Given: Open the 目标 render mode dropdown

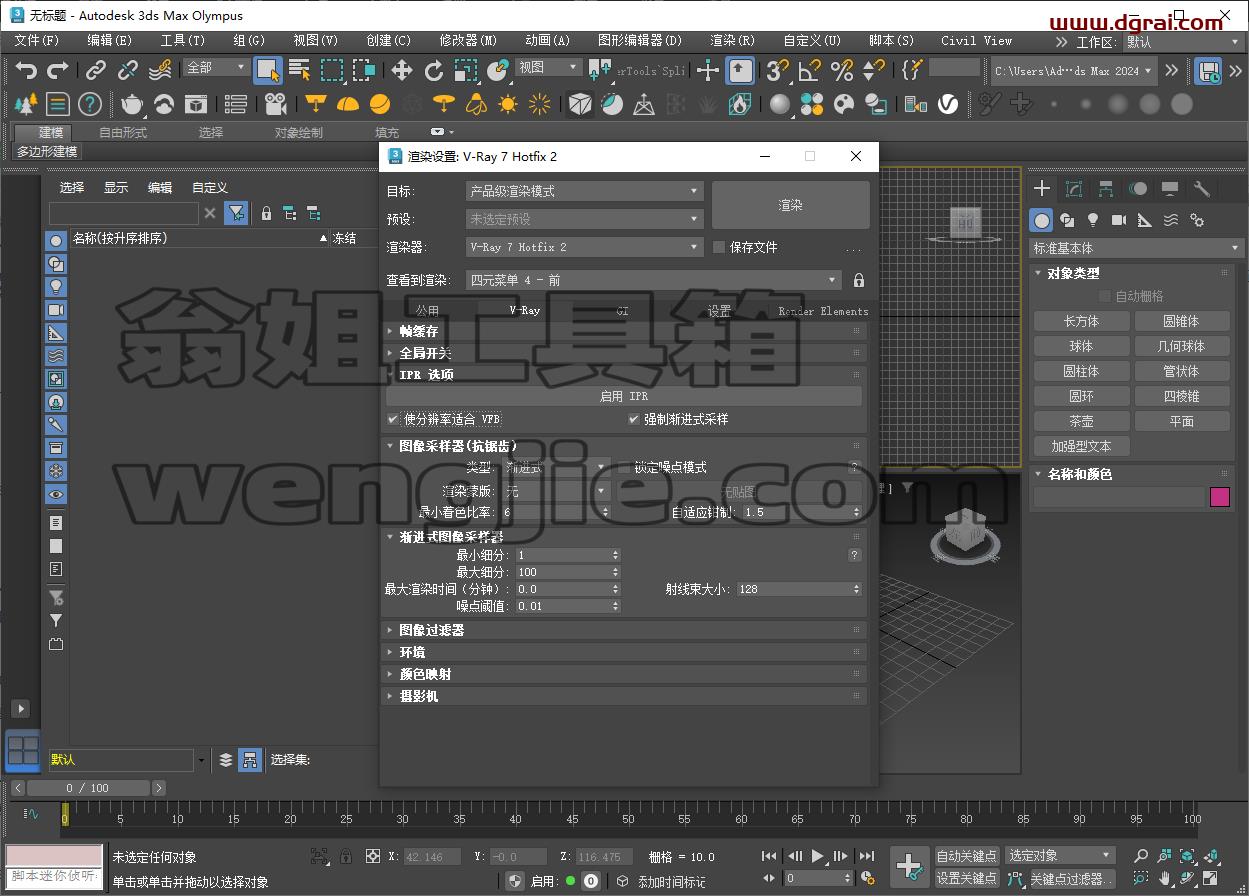Looking at the screenshot, I should point(585,191).
